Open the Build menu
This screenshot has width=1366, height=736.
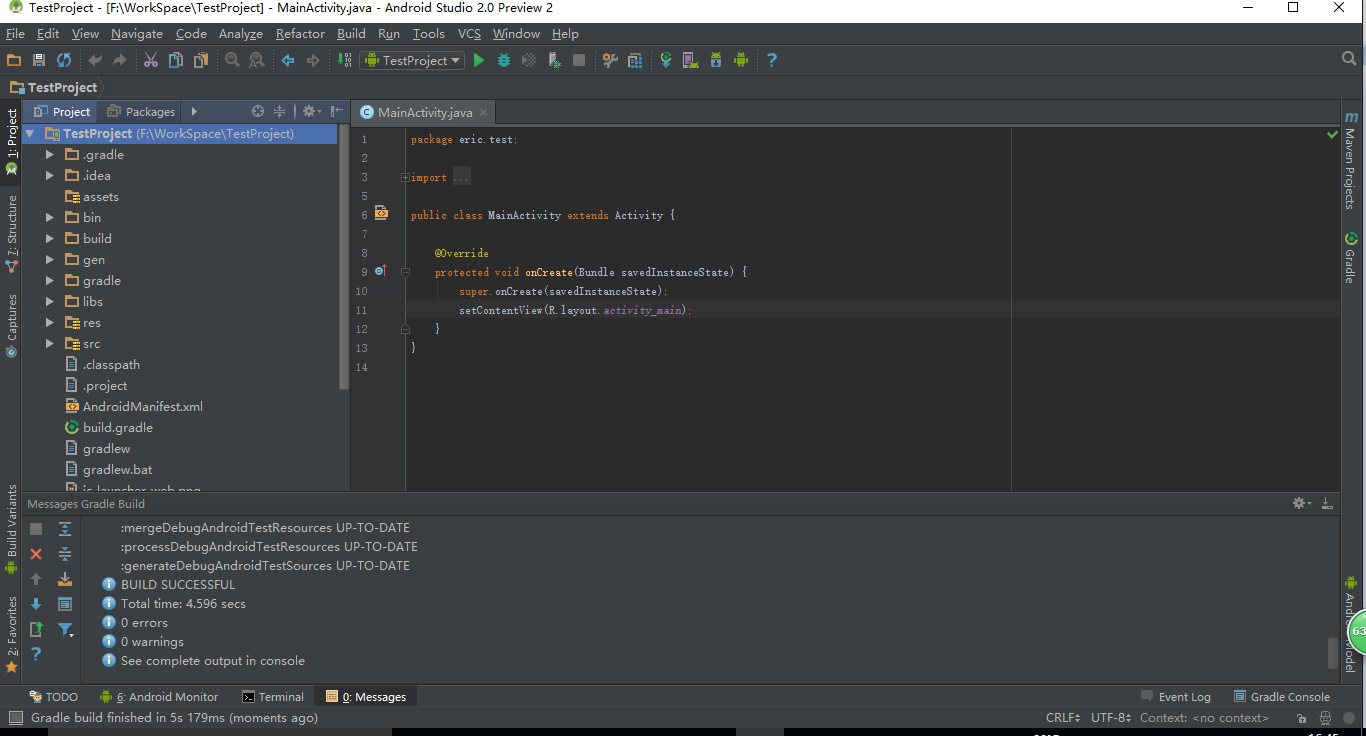tap(351, 33)
